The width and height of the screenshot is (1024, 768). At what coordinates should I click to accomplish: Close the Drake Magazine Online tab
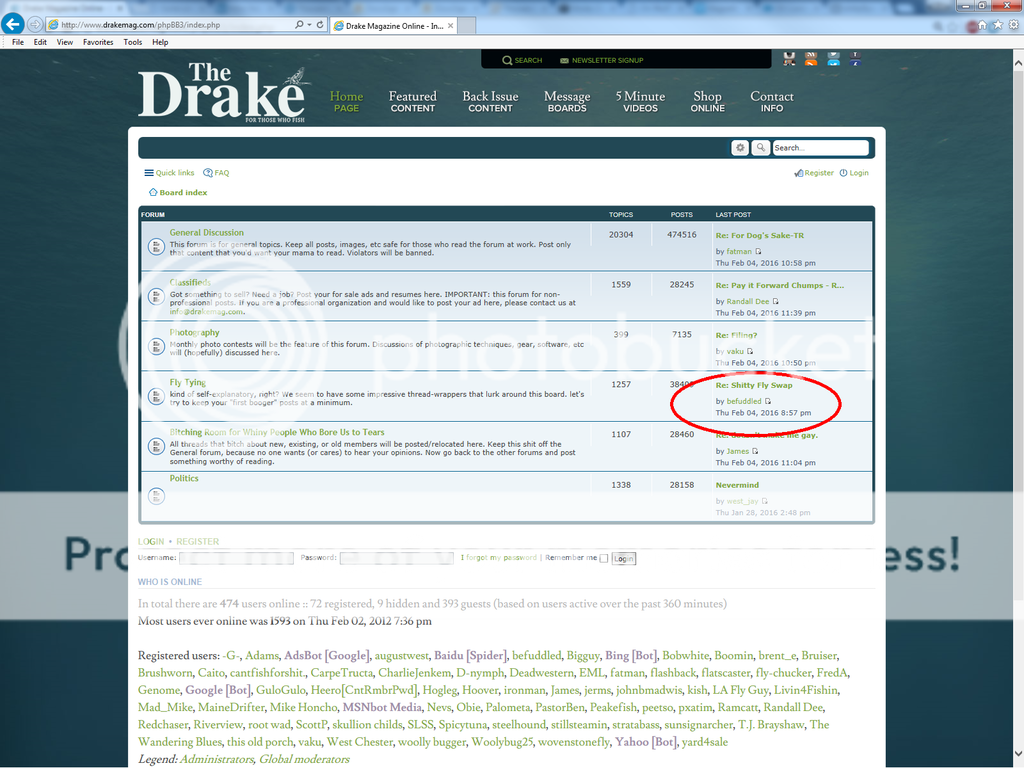pos(451,25)
